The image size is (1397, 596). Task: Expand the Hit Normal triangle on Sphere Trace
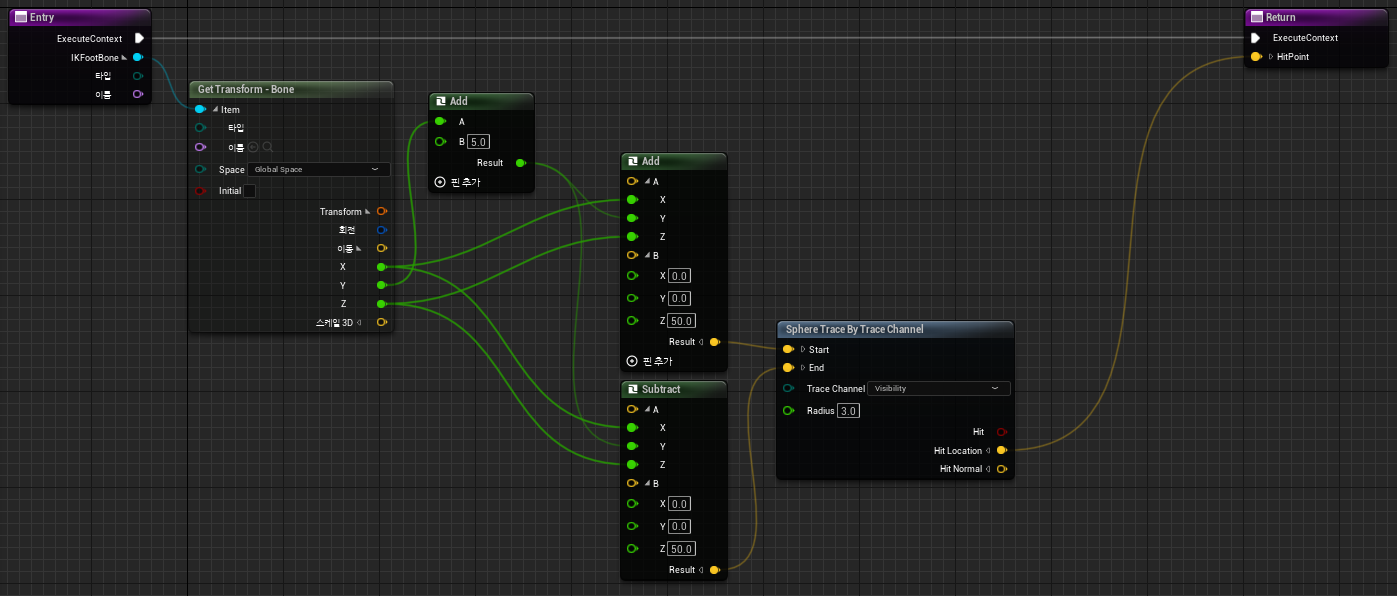[x=988, y=468]
